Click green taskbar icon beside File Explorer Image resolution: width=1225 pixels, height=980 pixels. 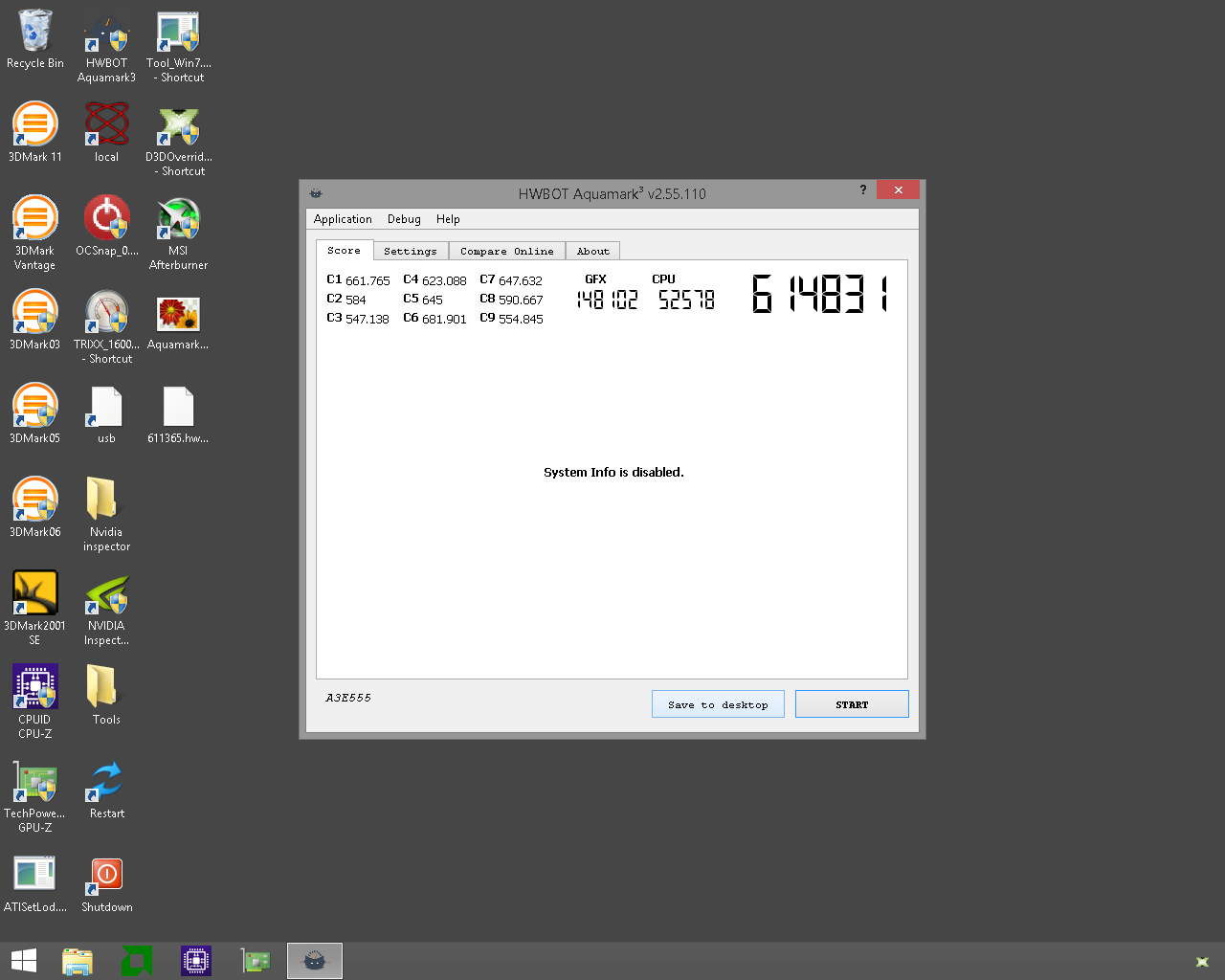[137, 961]
